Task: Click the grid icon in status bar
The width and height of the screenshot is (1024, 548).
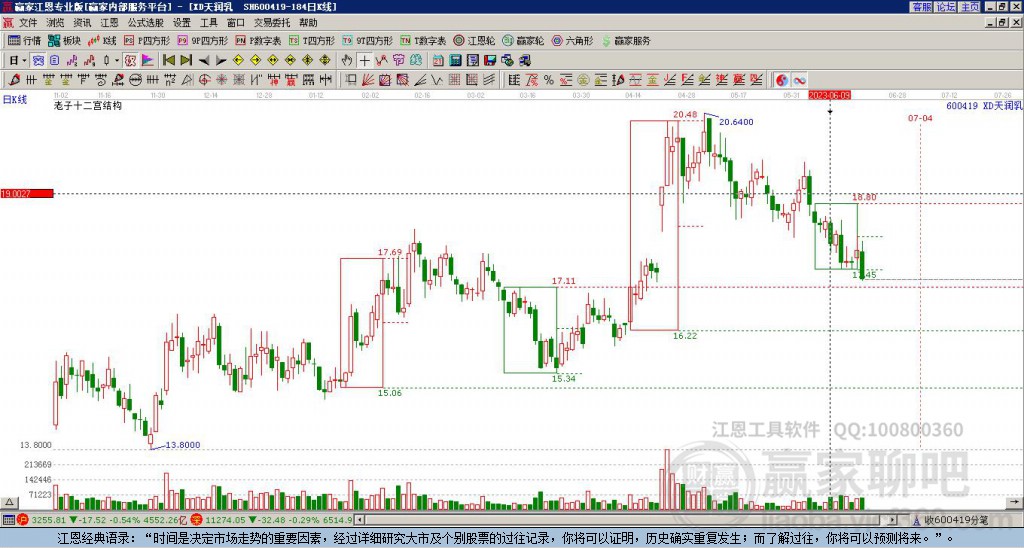Action: click(8, 520)
